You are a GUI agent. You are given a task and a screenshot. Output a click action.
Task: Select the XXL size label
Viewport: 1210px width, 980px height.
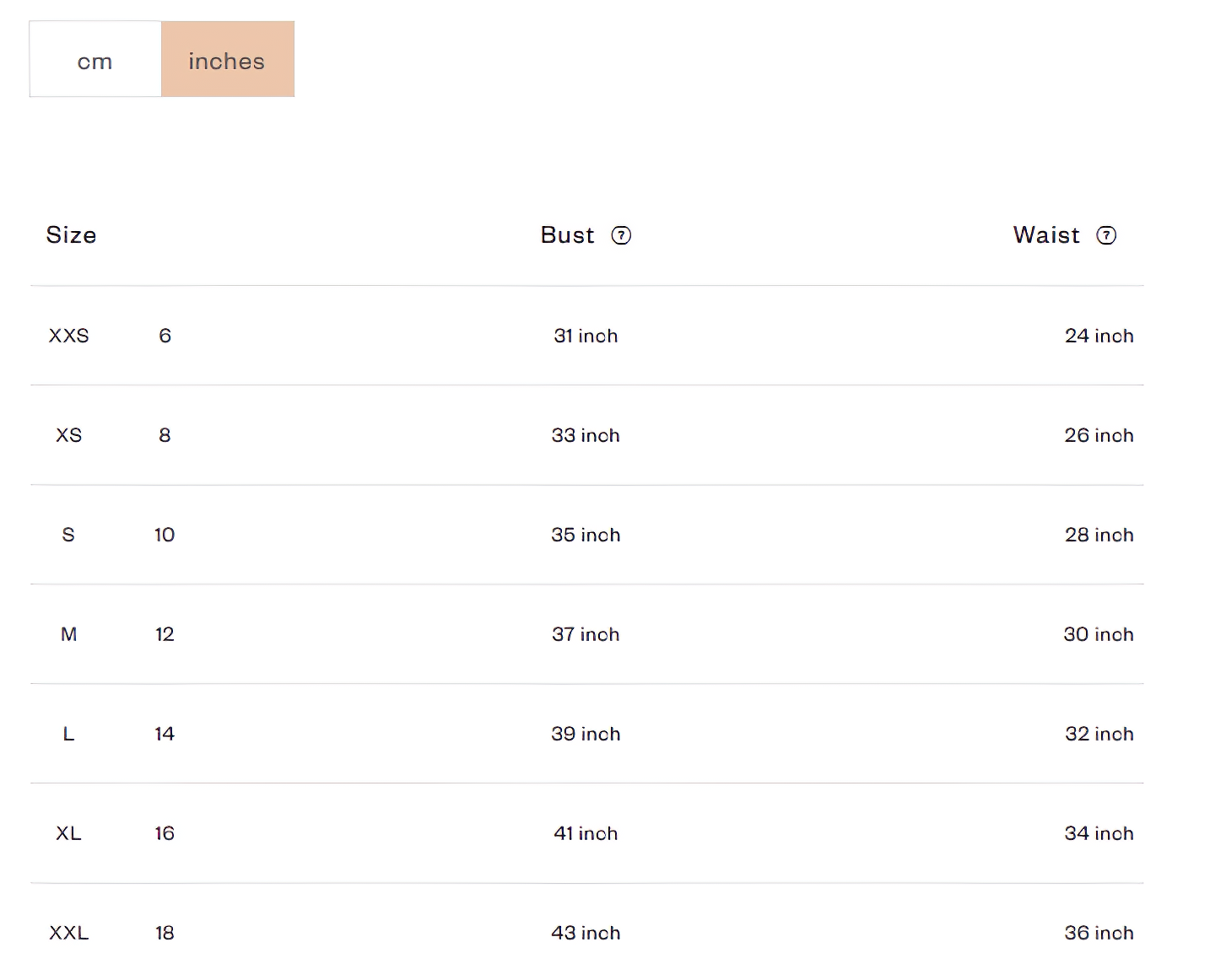[x=69, y=933]
